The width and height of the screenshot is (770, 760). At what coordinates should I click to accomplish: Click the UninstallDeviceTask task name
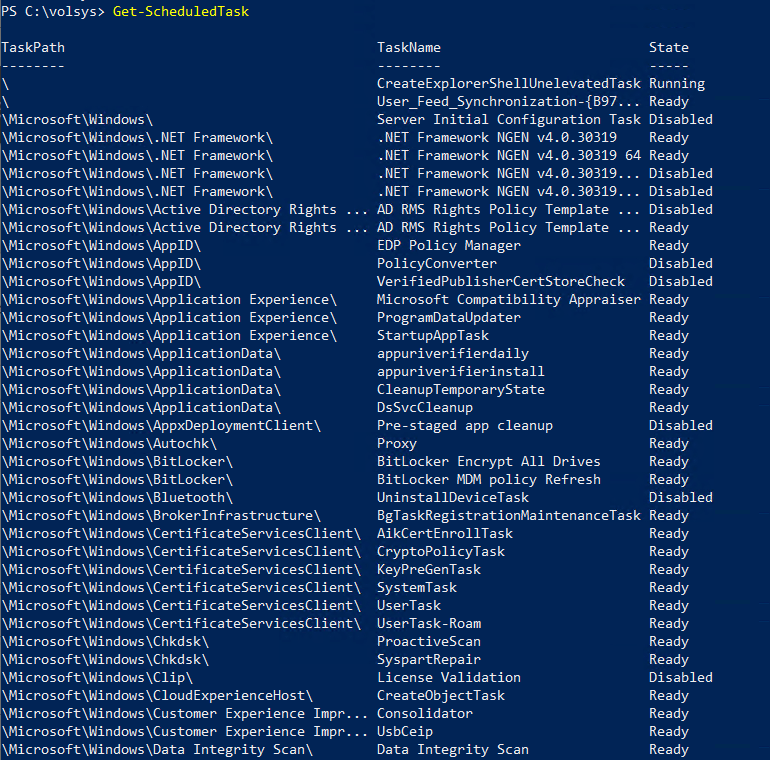click(452, 497)
